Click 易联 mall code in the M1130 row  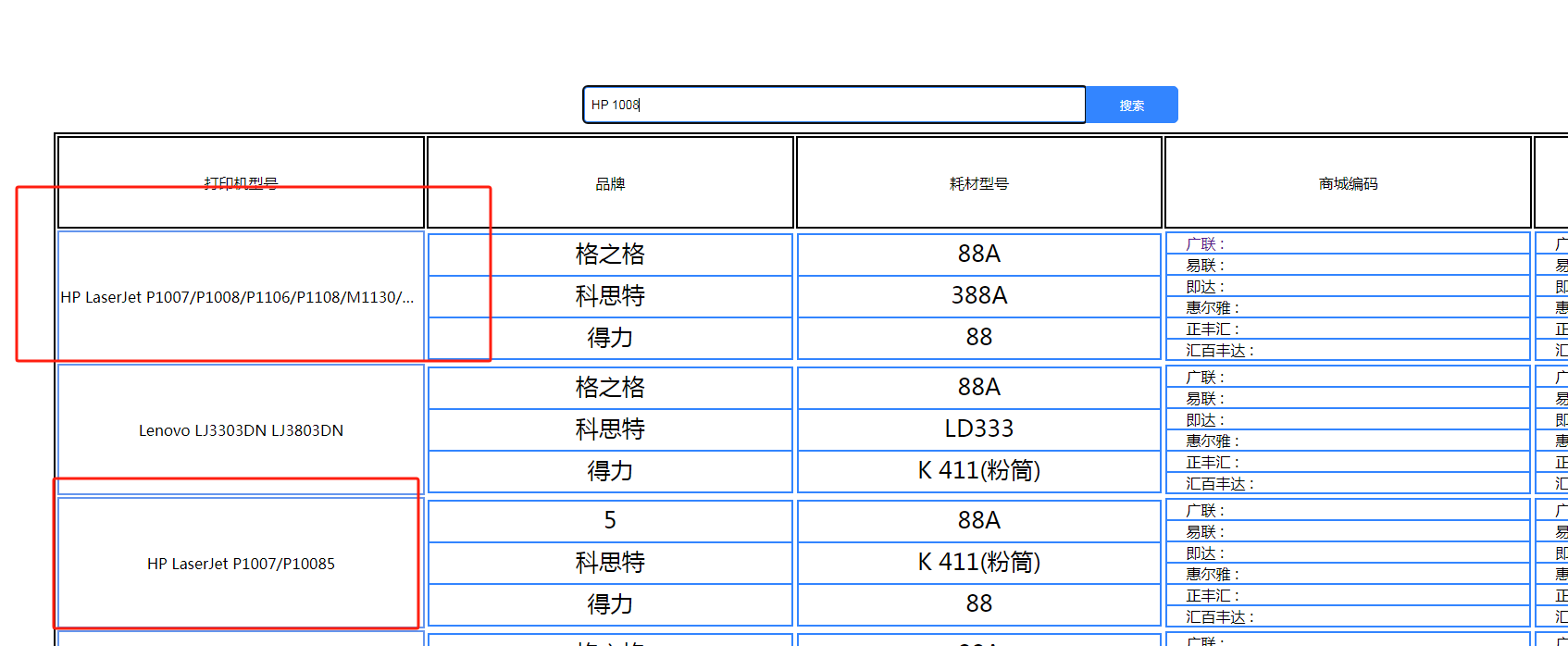pyautogui.click(x=1348, y=265)
